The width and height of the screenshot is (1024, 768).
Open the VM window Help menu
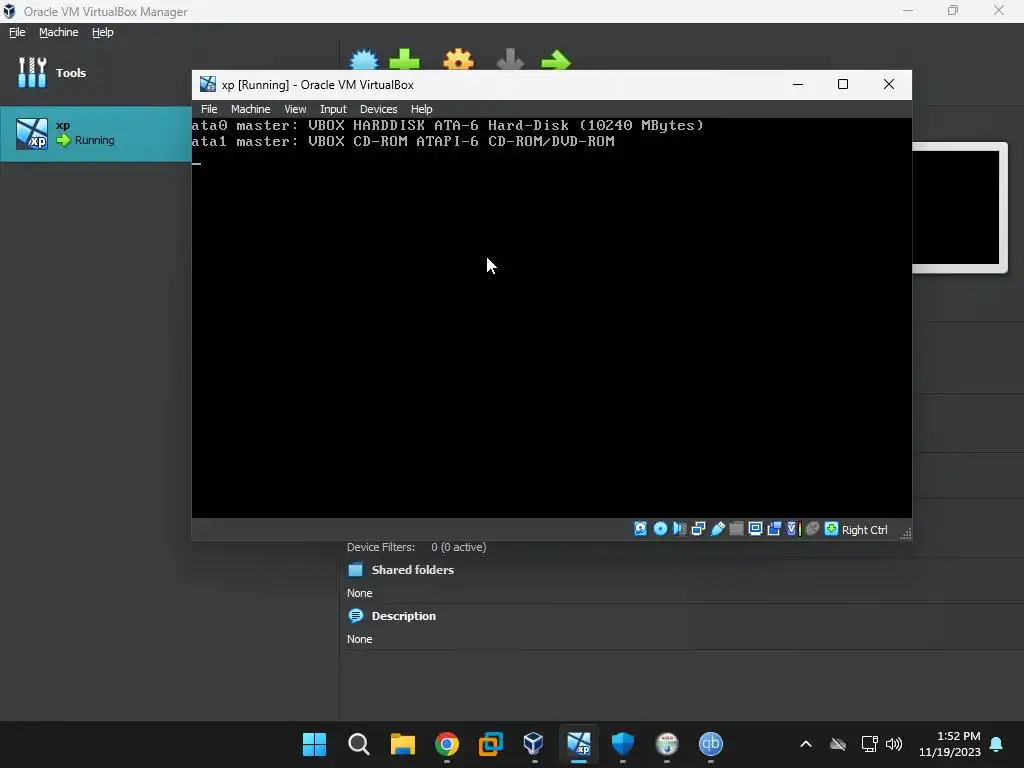click(421, 109)
